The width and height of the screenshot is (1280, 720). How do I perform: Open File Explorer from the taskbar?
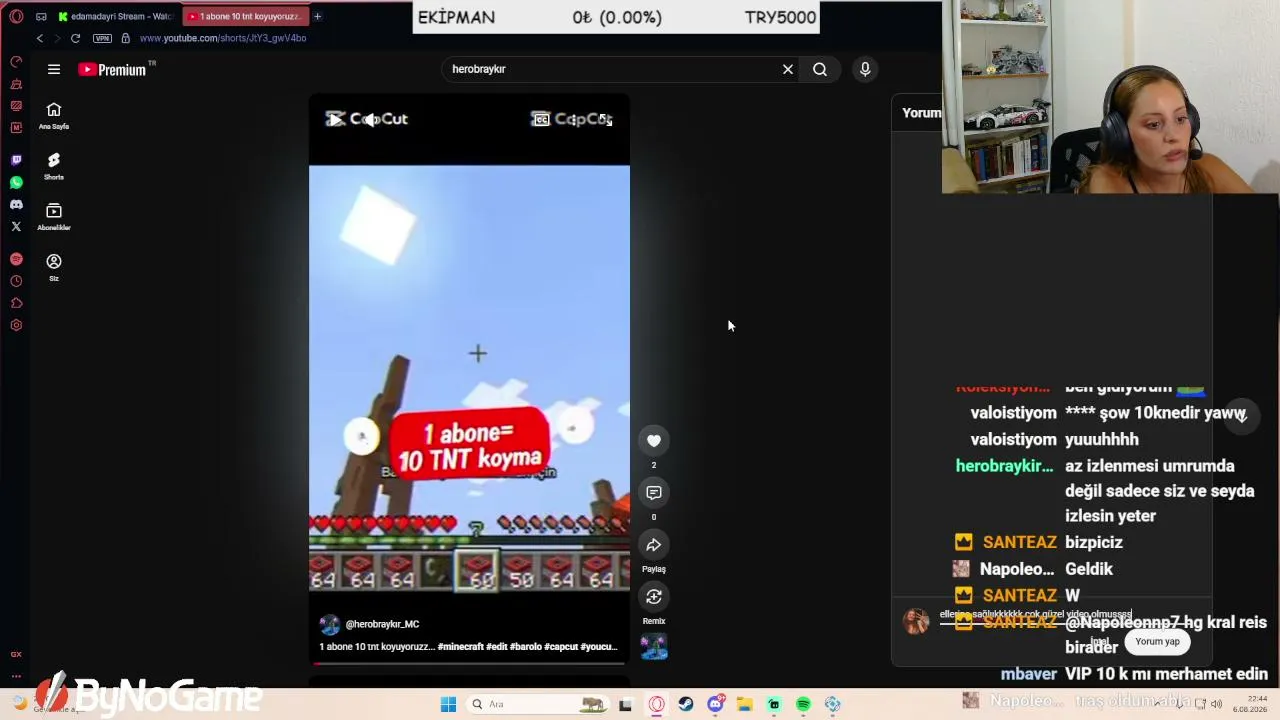[744, 704]
